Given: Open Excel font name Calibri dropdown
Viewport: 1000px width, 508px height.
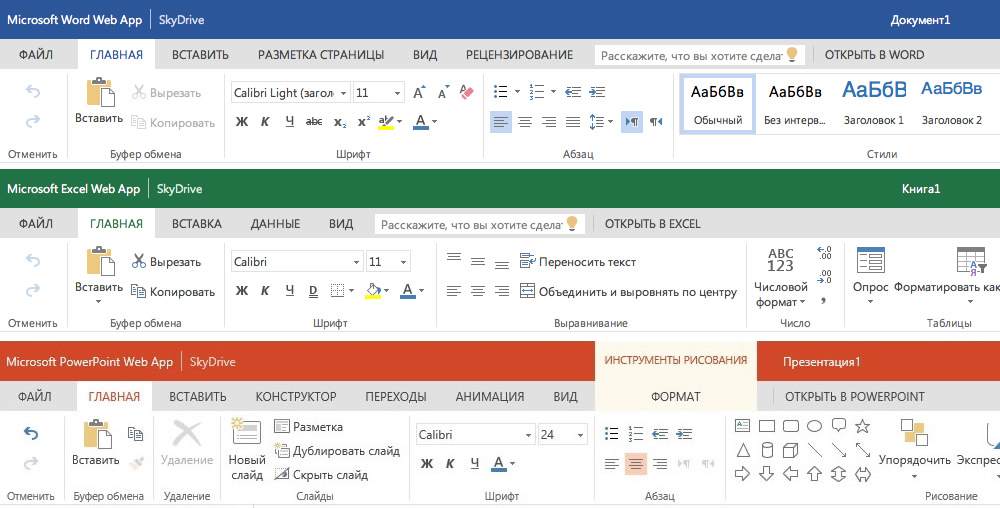Looking at the screenshot, I should [357, 262].
